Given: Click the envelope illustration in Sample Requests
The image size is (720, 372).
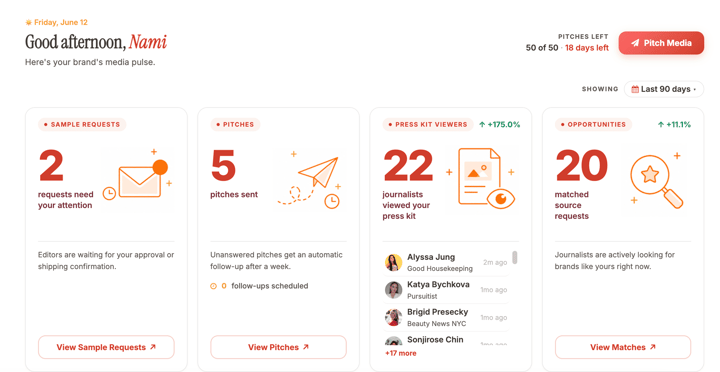Looking at the screenshot, I should 137,178.
